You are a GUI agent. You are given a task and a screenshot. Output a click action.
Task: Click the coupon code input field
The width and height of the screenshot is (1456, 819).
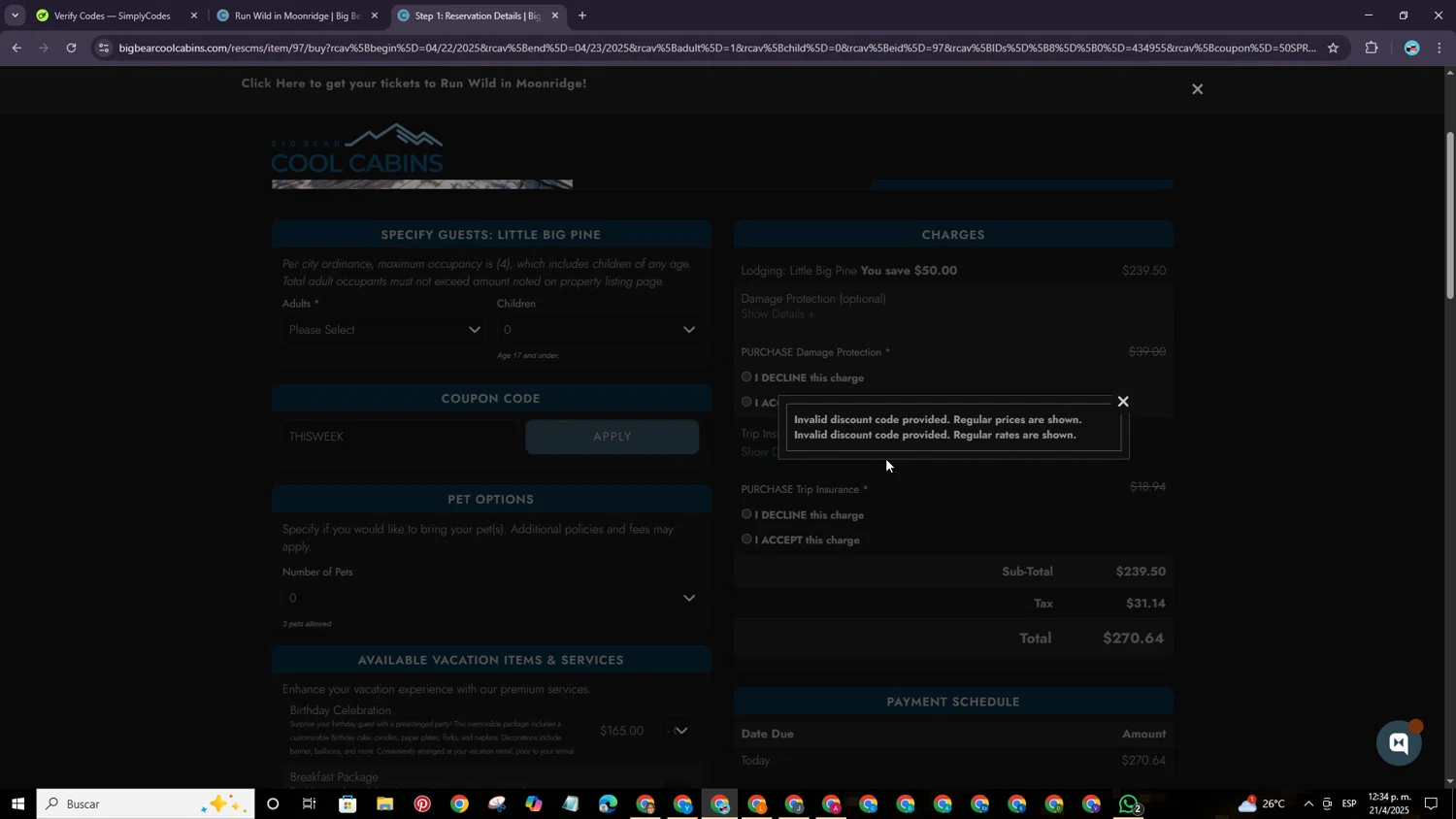click(398, 437)
